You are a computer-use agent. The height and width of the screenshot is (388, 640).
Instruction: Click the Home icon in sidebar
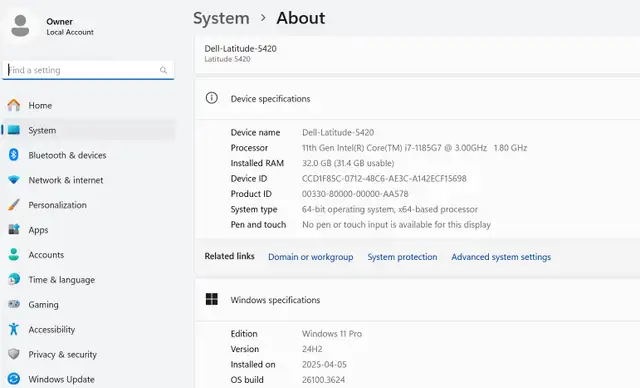click(13, 105)
